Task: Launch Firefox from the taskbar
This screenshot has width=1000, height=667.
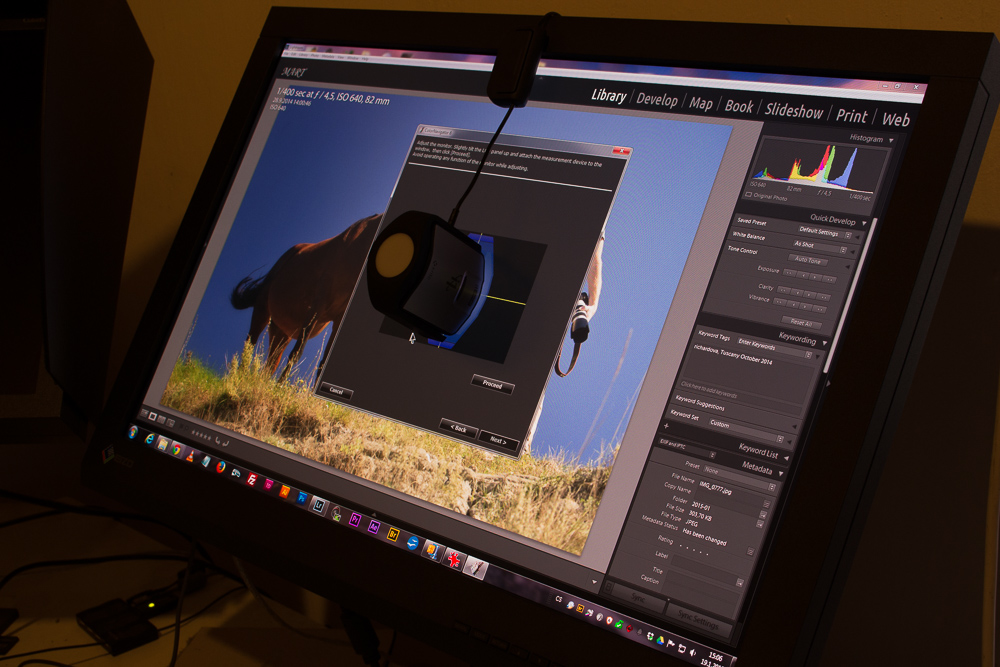Action: (x=221, y=467)
